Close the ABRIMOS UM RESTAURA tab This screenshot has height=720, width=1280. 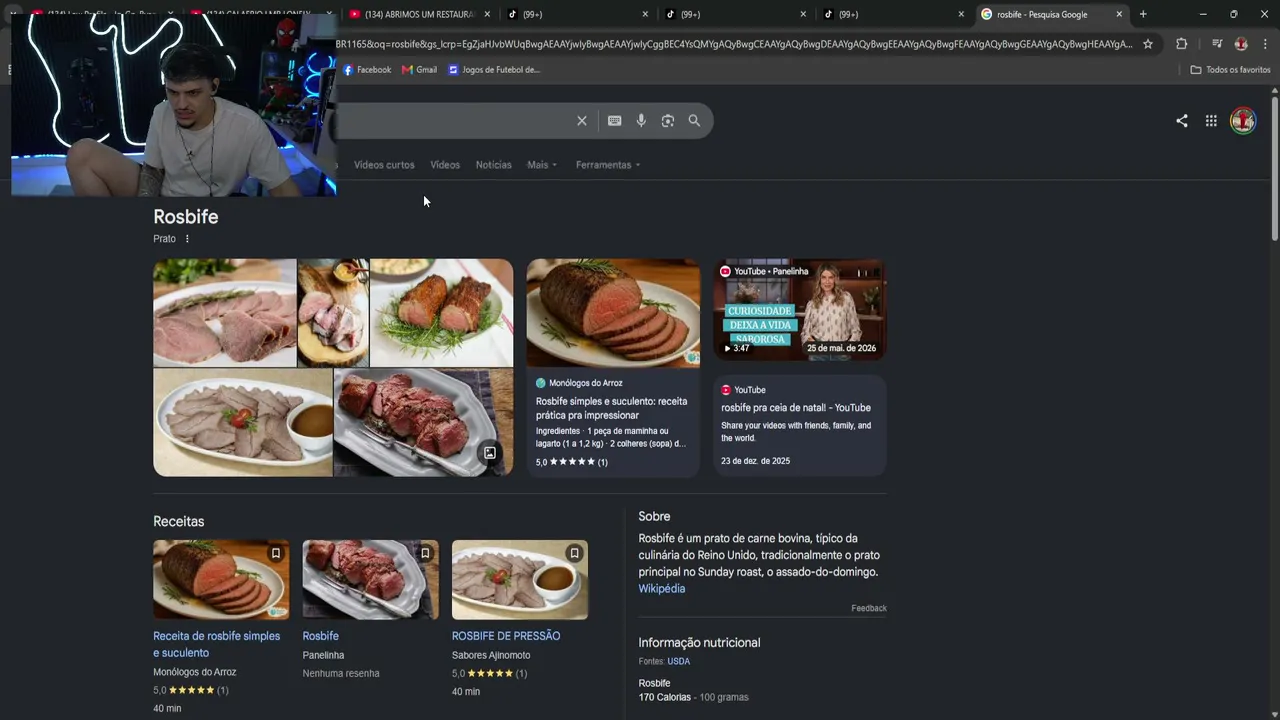click(x=487, y=14)
